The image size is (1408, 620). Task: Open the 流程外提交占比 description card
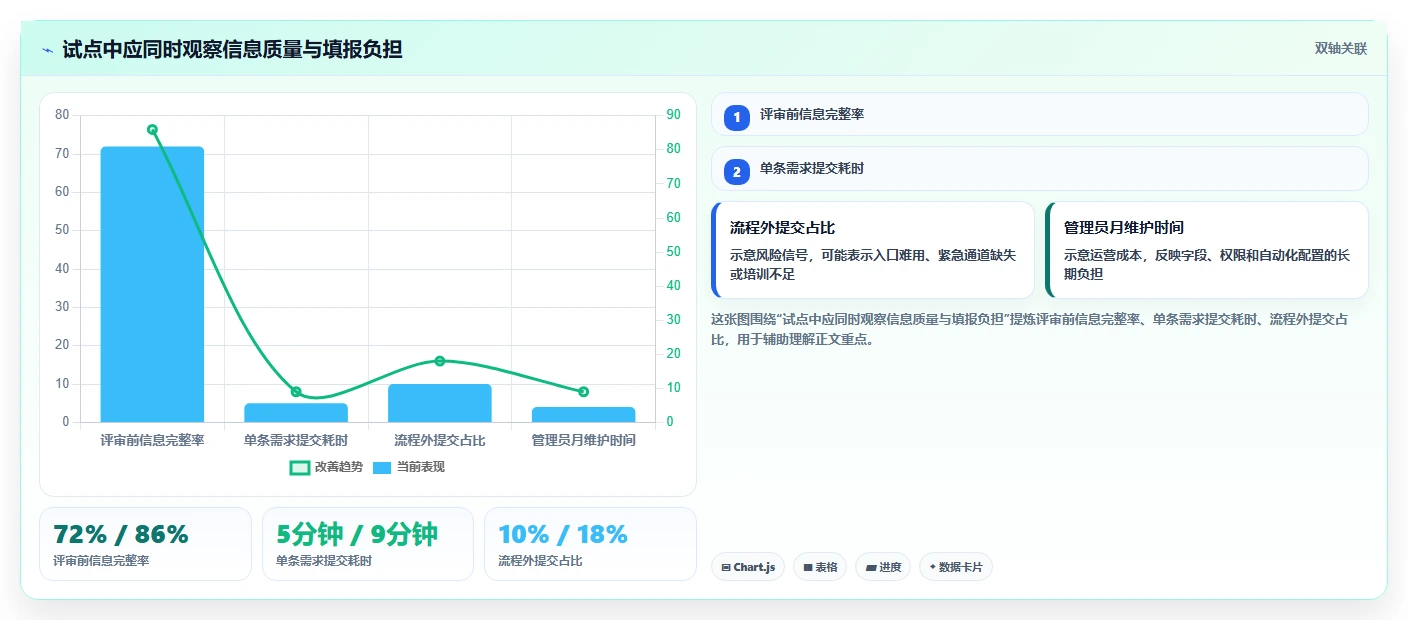[x=872, y=250]
